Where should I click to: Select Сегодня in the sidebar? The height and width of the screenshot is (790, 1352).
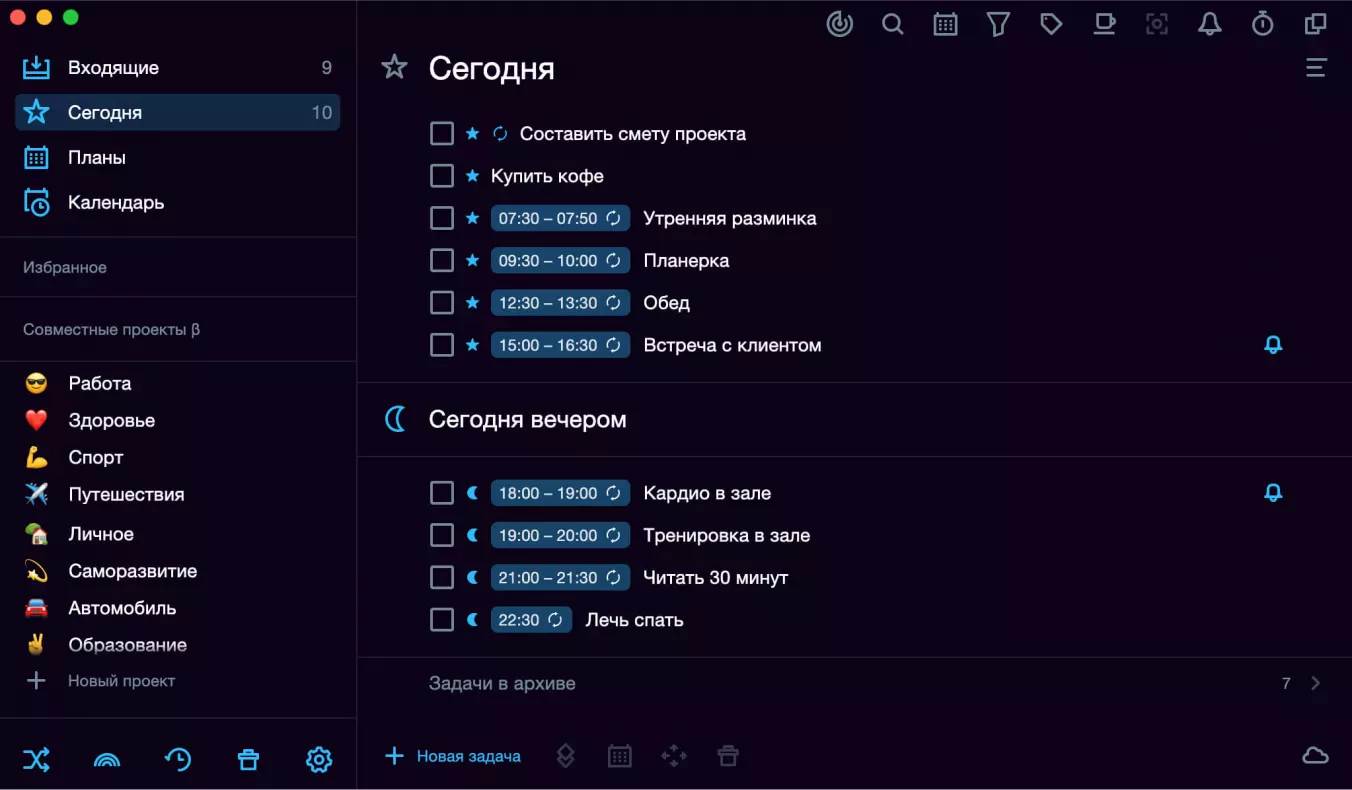point(178,112)
